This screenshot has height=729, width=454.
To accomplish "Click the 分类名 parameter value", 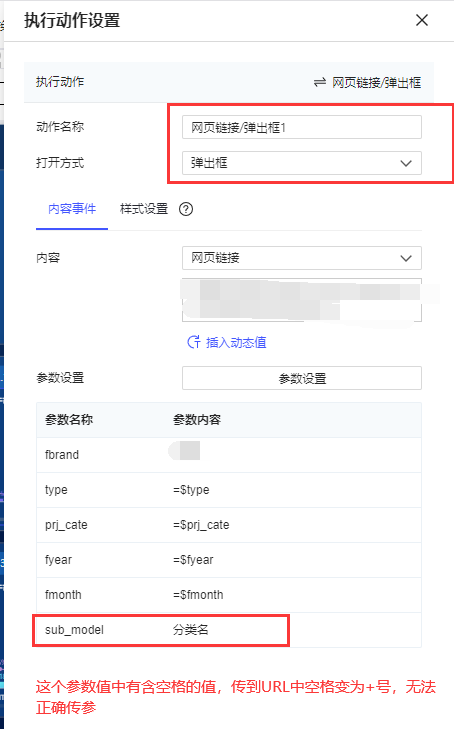I will tap(191, 630).
